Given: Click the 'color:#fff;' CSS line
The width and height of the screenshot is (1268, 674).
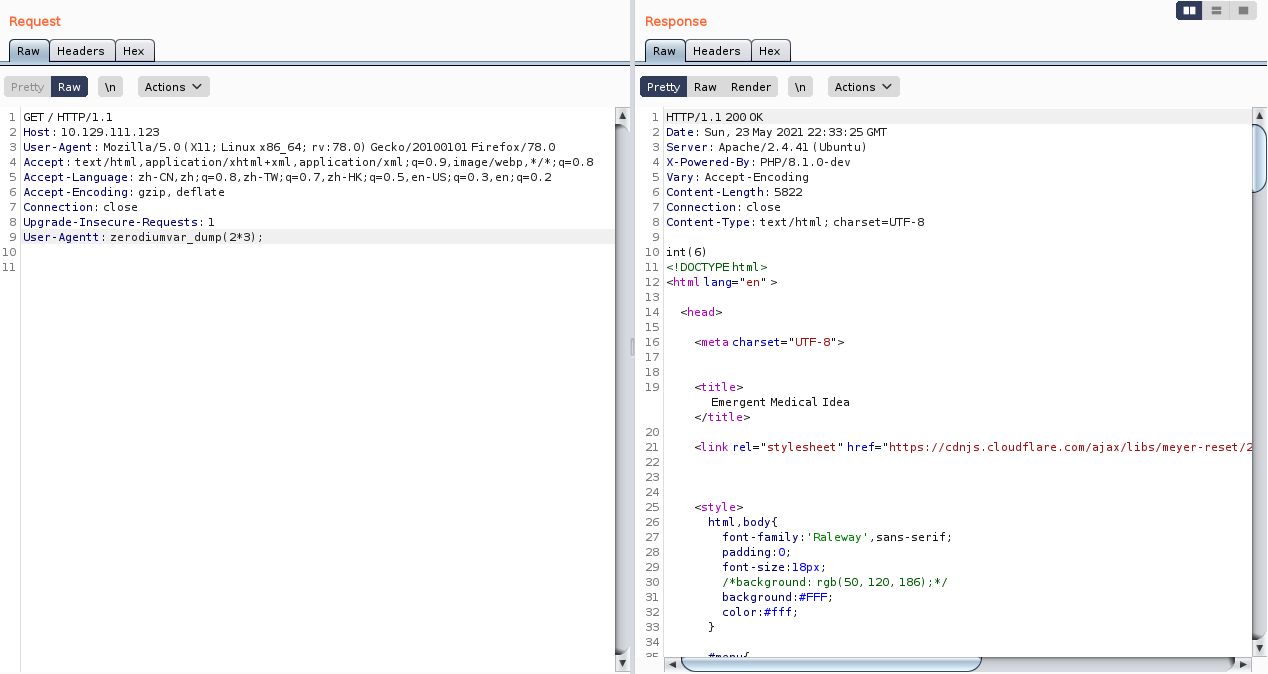Looking at the screenshot, I should point(760,612).
